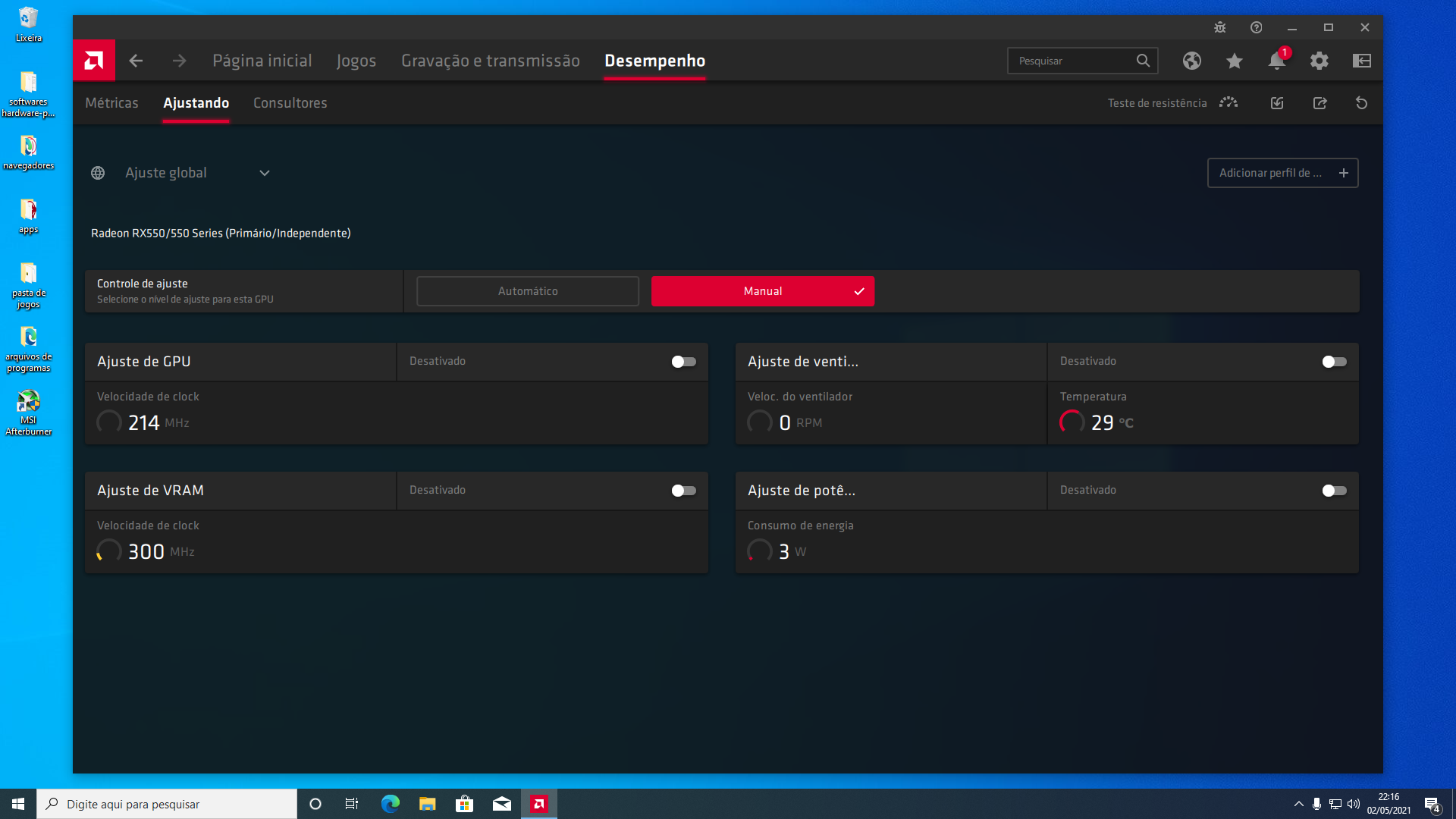This screenshot has height=819, width=1456.
Task: Open the help question mark icon
Action: [x=1256, y=27]
